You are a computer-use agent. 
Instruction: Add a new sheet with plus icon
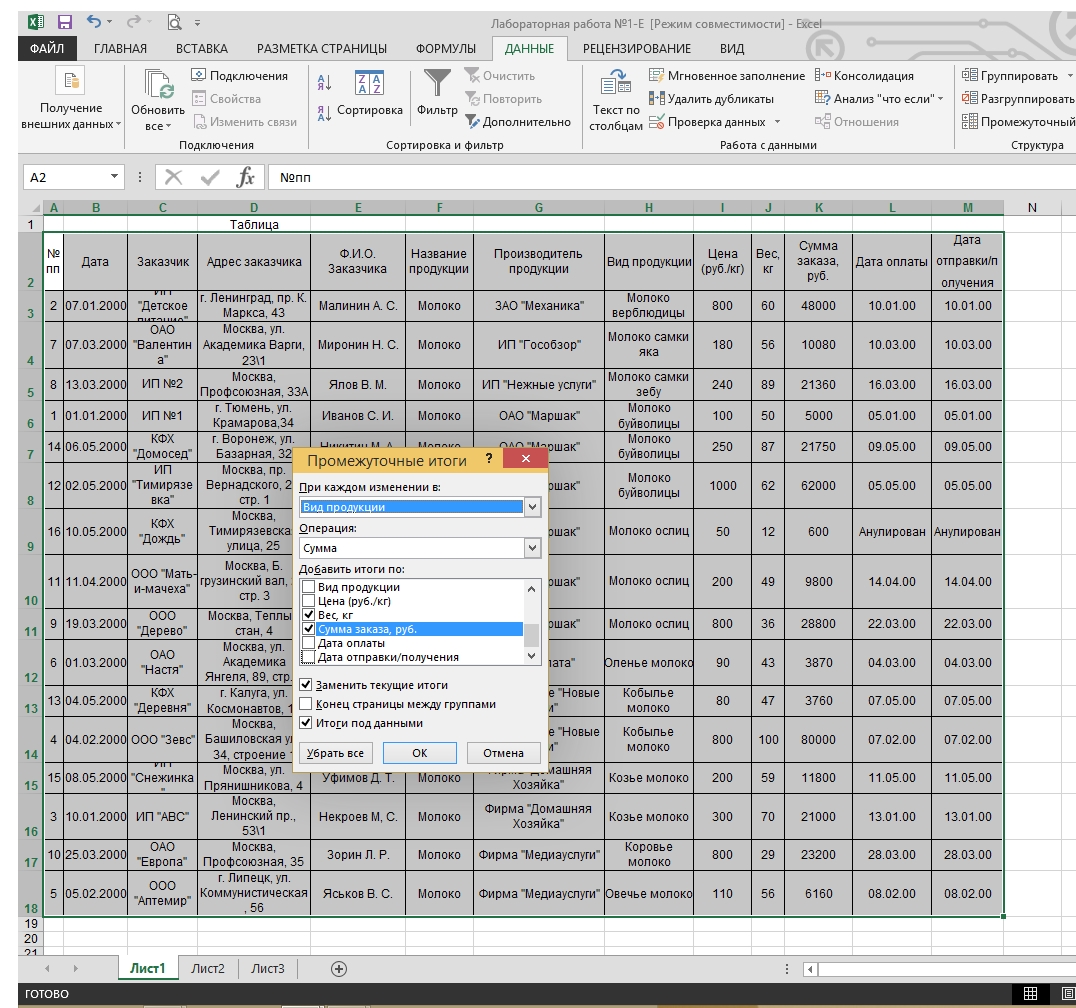pos(339,968)
